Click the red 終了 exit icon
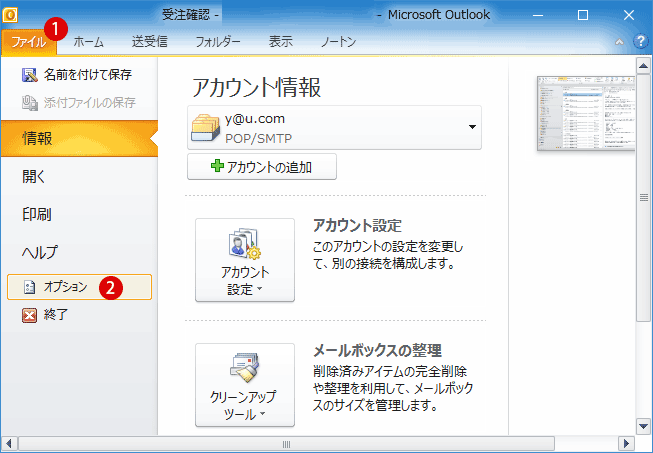The image size is (653, 453). click(x=29, y=315)
